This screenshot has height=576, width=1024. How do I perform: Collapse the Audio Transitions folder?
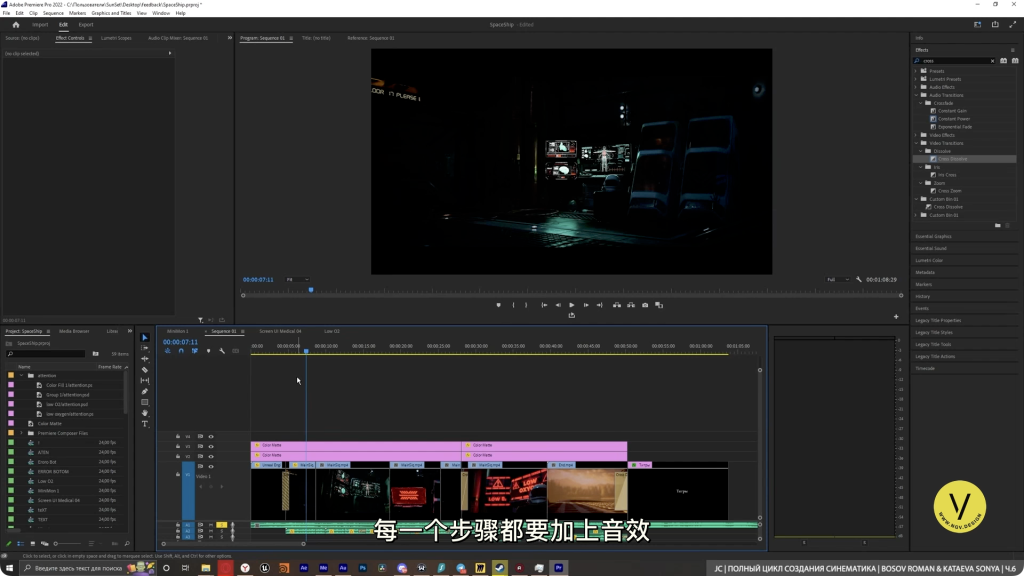(916, 95)
